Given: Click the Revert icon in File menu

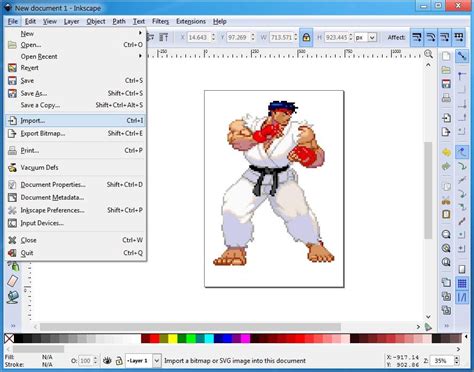Looking at the screenshot, I should (12, 68).
